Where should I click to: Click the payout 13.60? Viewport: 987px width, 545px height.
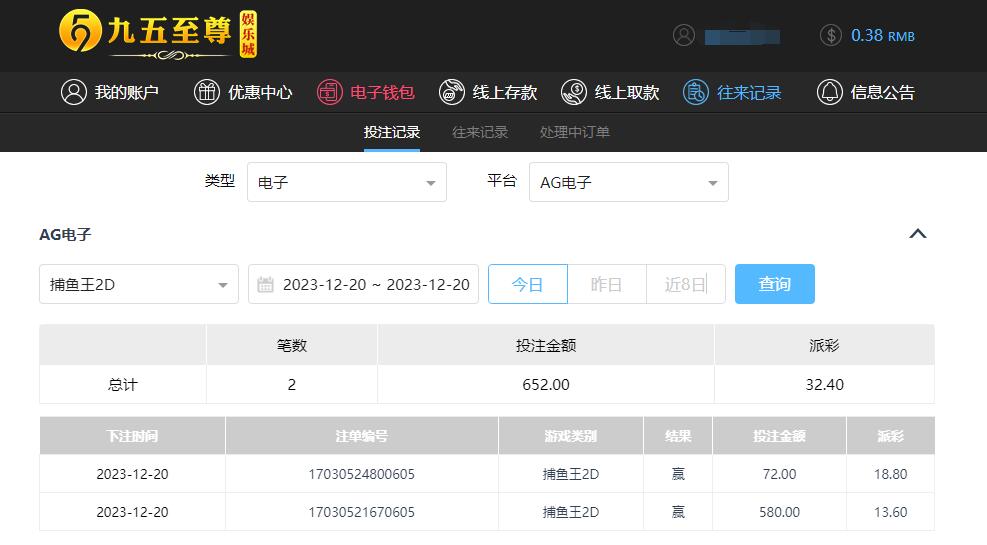[891, 512]
